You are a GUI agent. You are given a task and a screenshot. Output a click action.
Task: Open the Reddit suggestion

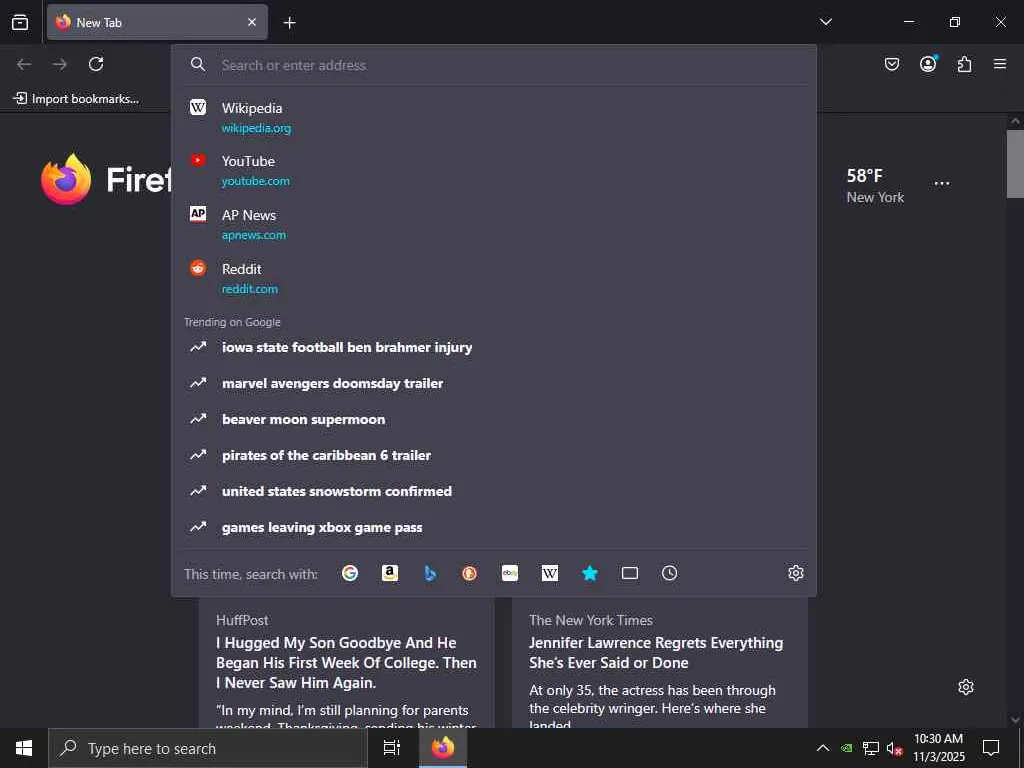[x=494, y=278]
